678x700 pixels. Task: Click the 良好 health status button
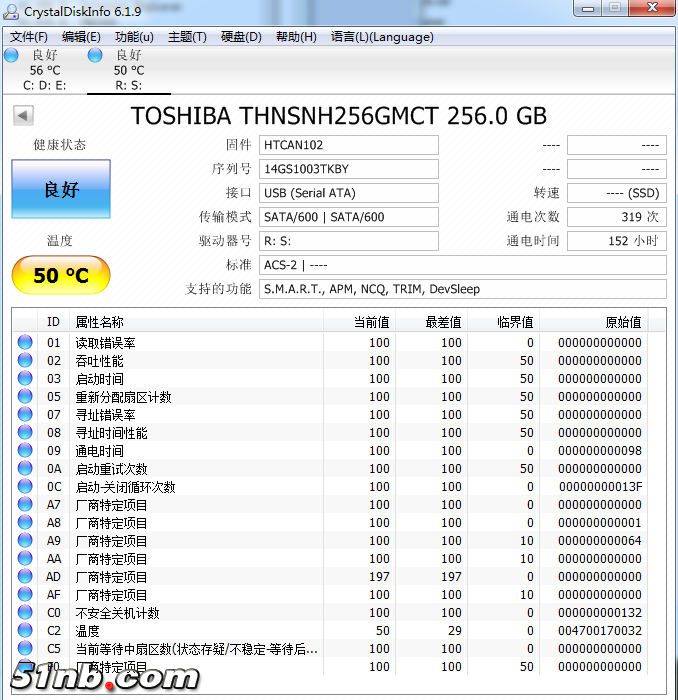tap(61, 189)
